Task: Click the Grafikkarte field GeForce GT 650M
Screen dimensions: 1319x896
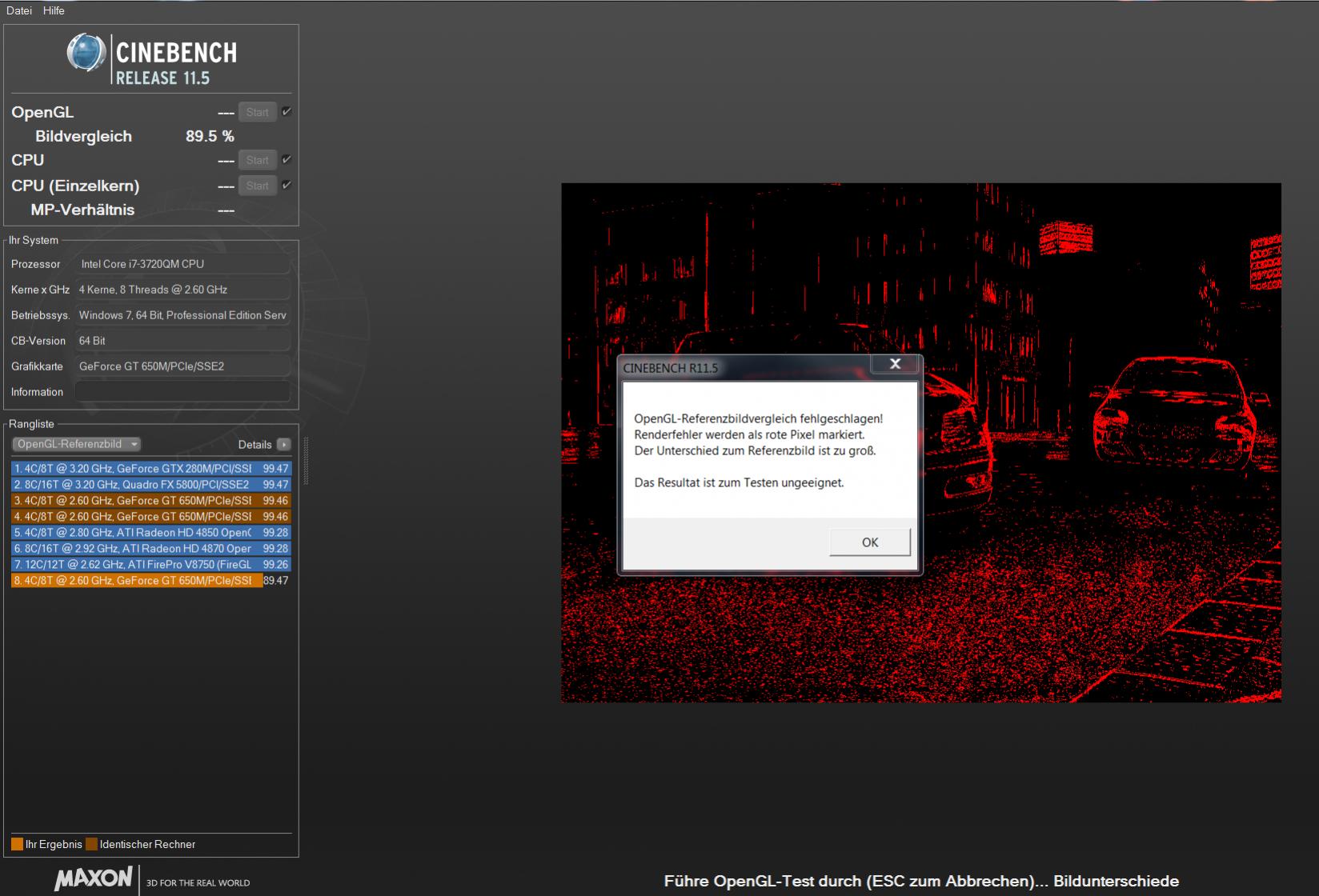Action: [x=182, y=366]
